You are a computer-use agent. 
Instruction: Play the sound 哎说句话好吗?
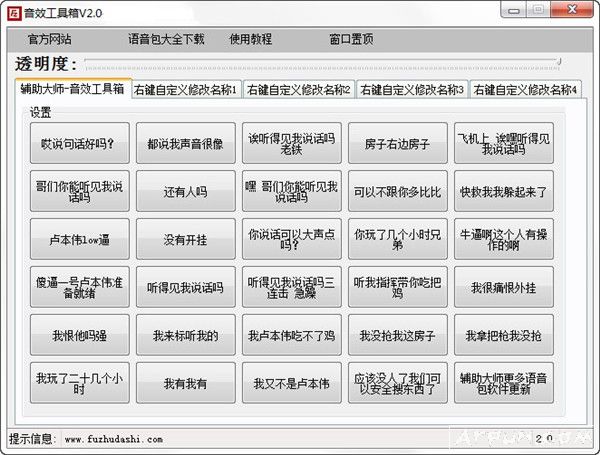[80, 143]
